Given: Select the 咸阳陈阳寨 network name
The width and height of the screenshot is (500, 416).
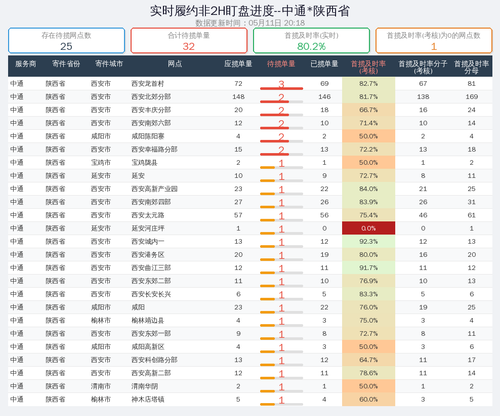Looking at the screenshot, I should (148, 136).
